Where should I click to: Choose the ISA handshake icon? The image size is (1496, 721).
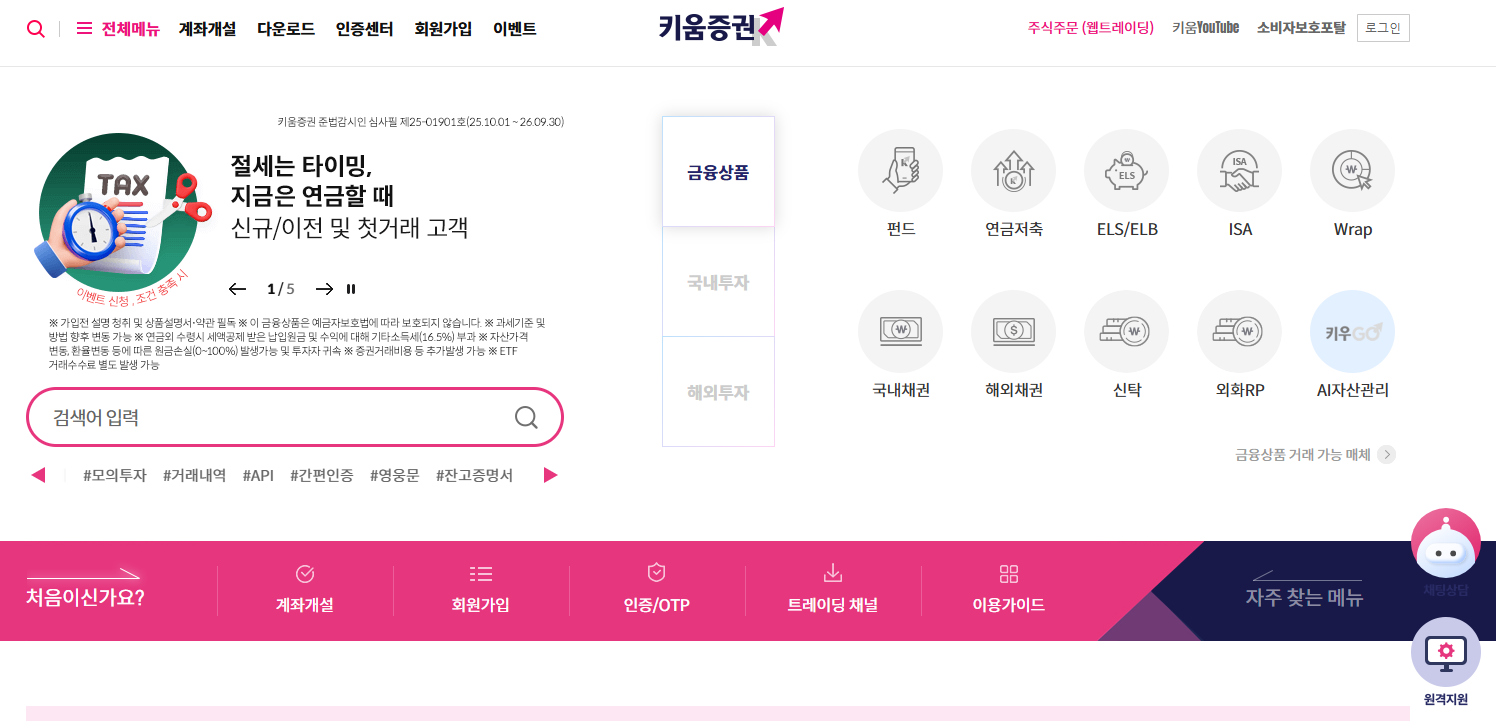point(1239,170)
